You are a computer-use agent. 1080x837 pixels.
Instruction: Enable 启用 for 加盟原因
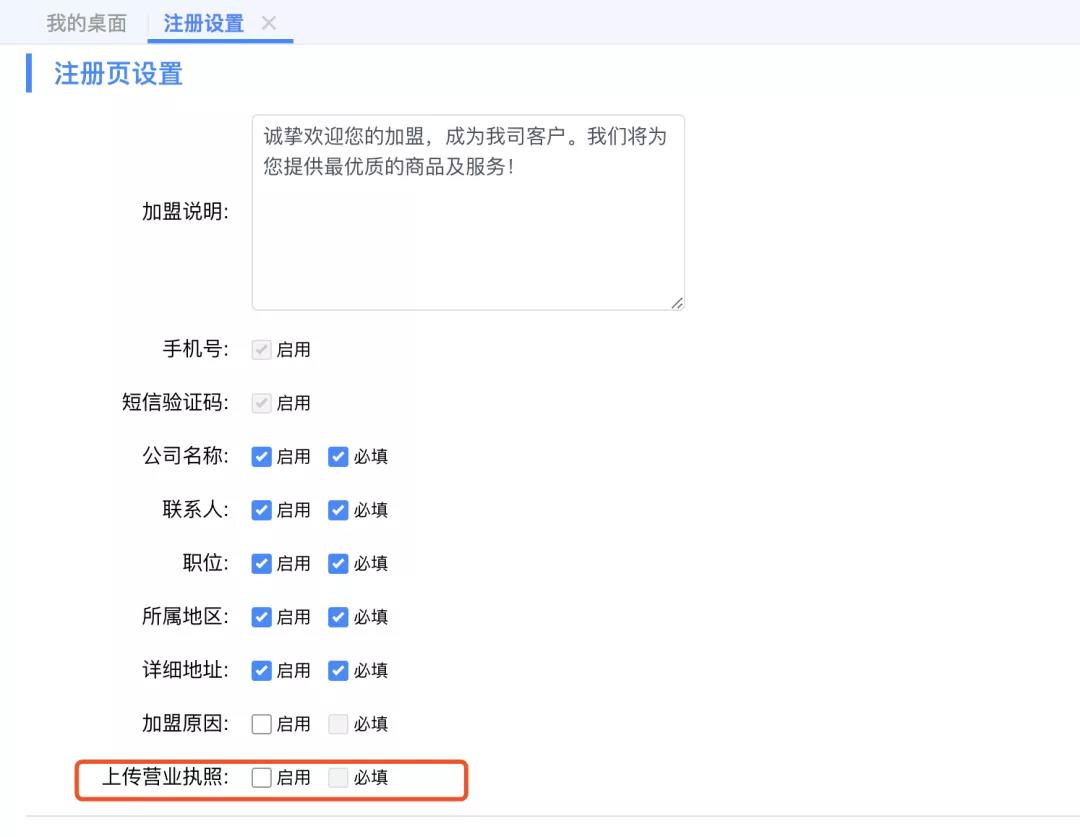click(262, 724)
